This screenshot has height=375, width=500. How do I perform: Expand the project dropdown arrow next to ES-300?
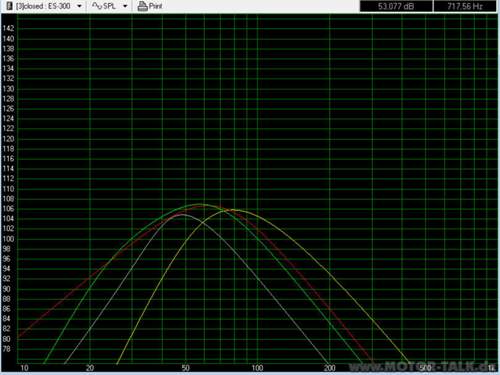(79, 6)
